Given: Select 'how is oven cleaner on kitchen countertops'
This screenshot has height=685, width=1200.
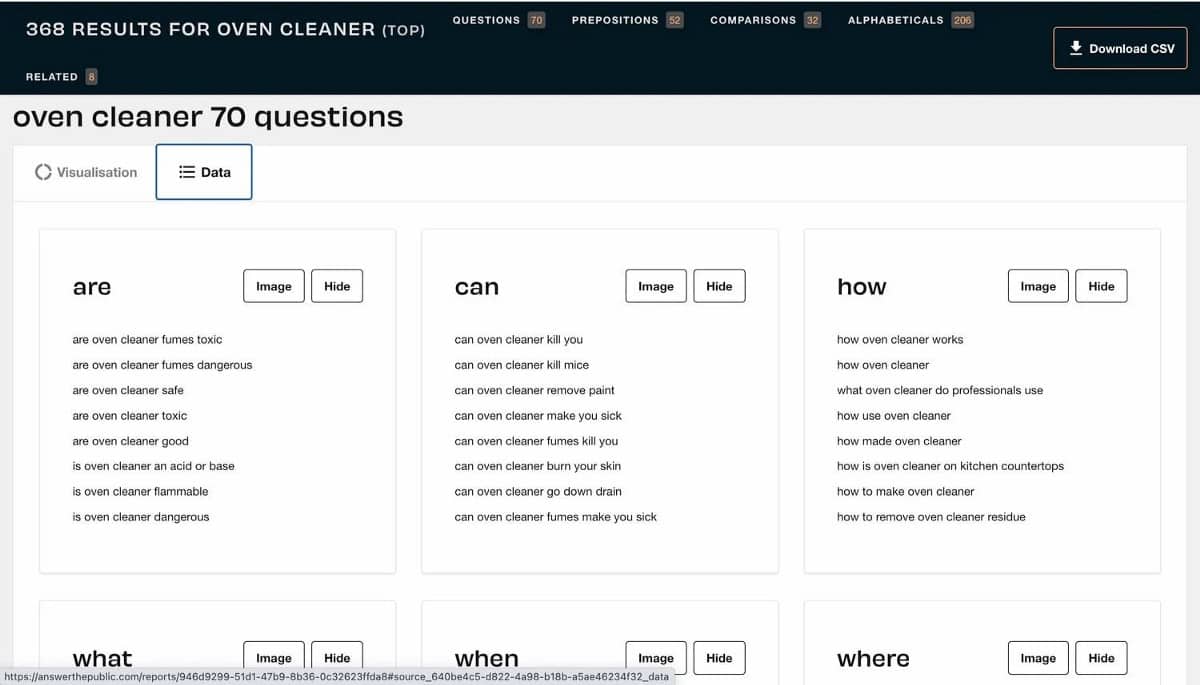Looking at the screenshot, I should (x=950, y=466).
